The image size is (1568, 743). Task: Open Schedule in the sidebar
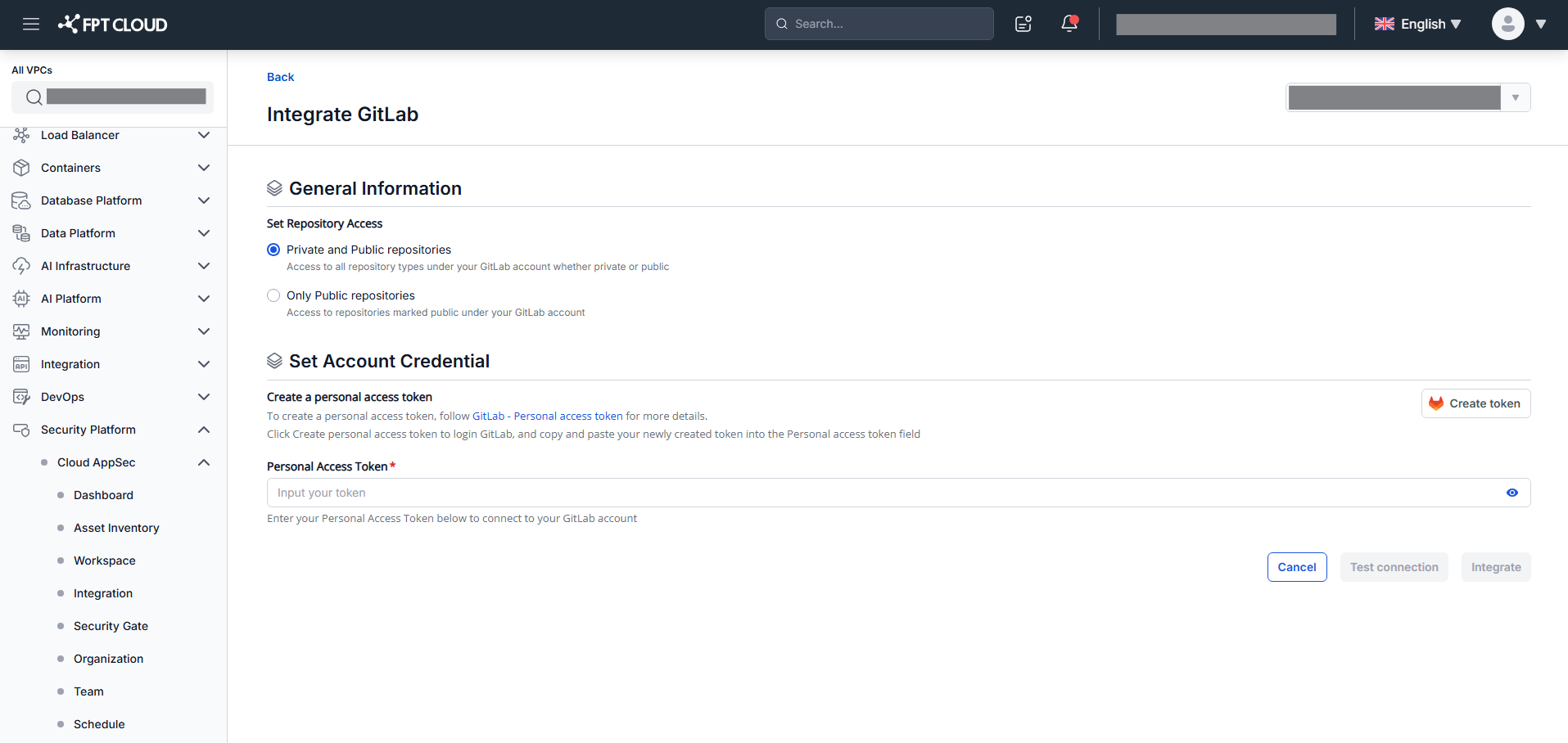tap(99, 724)
